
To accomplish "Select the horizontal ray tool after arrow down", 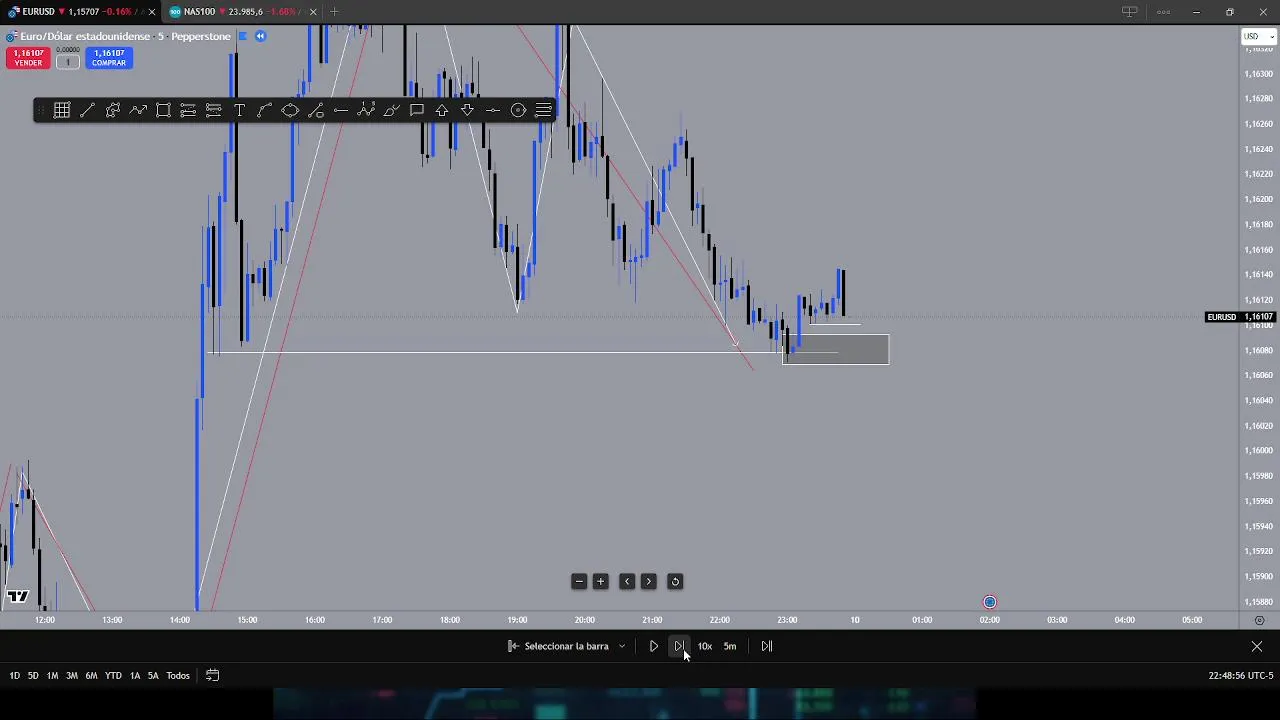I will click(x=493, y=110).
